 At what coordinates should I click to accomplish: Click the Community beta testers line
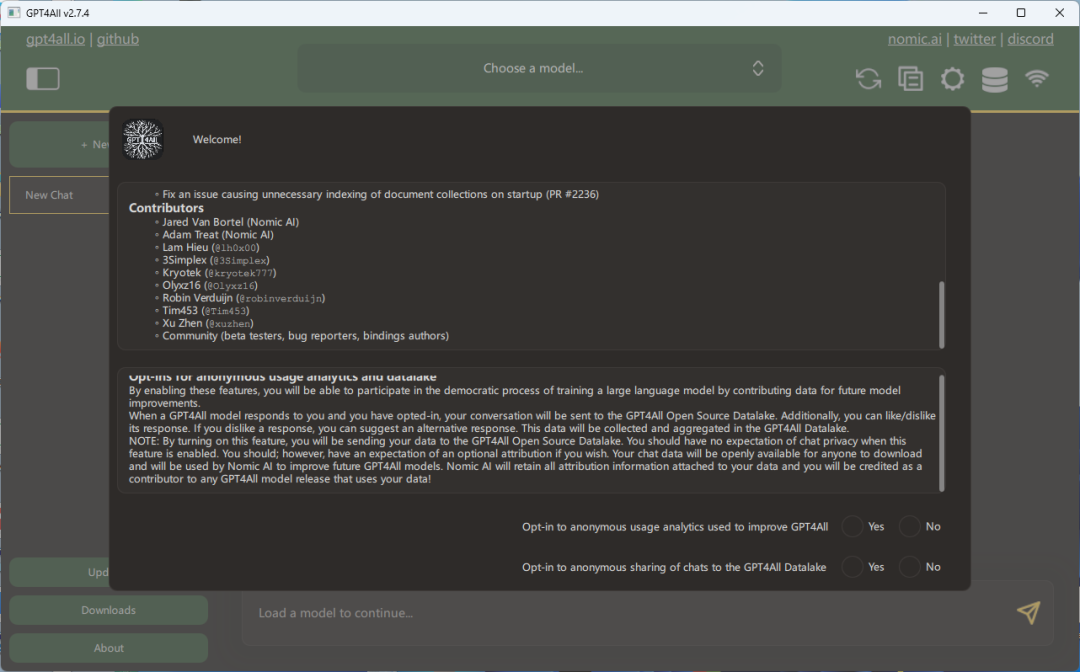coord(305,336)
